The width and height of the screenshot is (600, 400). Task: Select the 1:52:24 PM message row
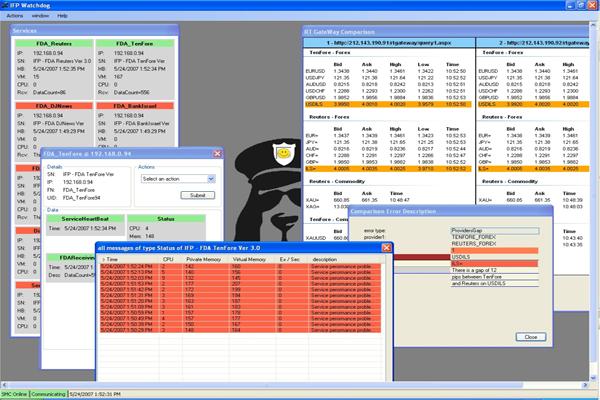click(240, 266)
